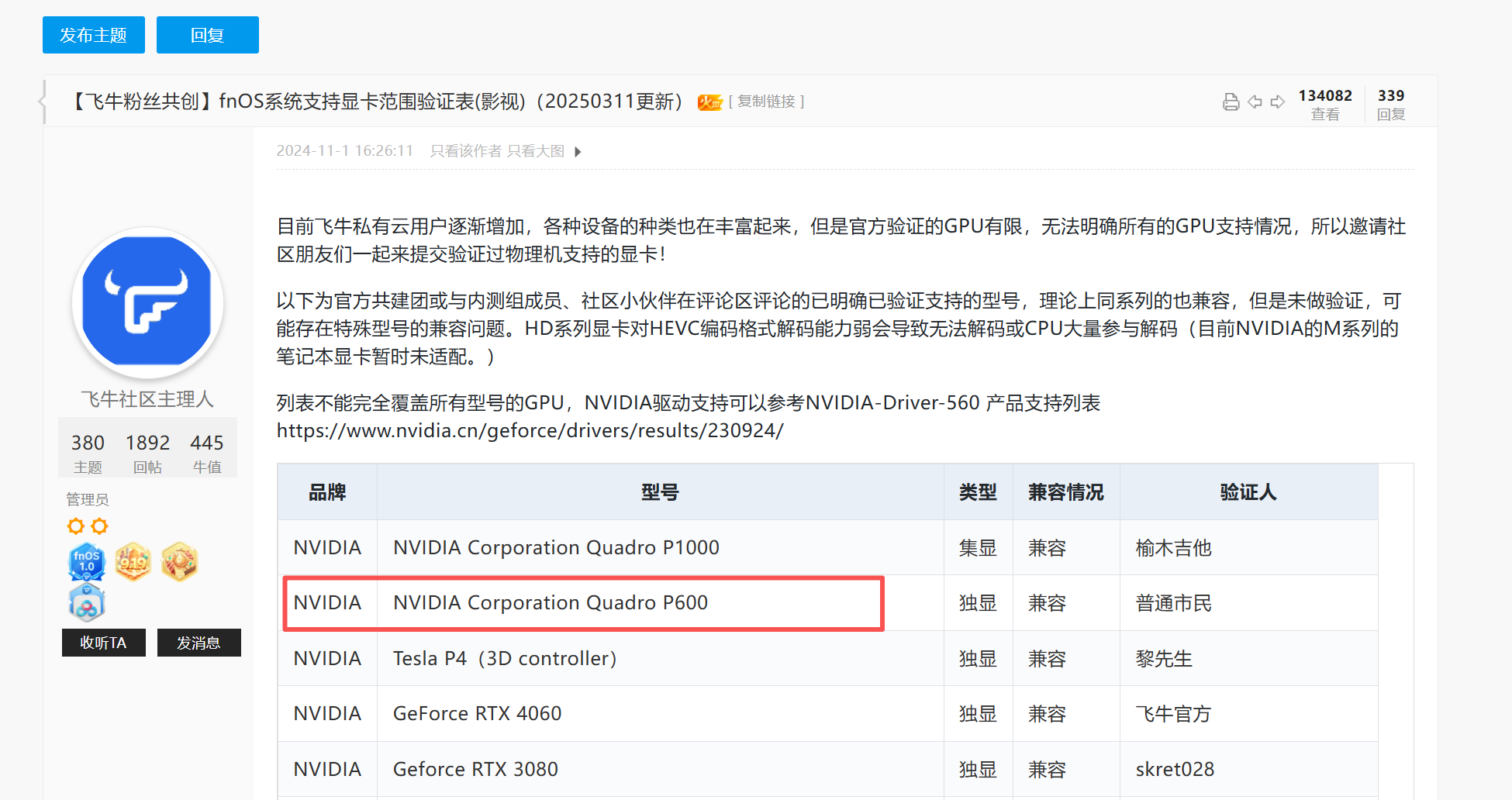Open the nvidia.cn driver results URL

(530, 431)
